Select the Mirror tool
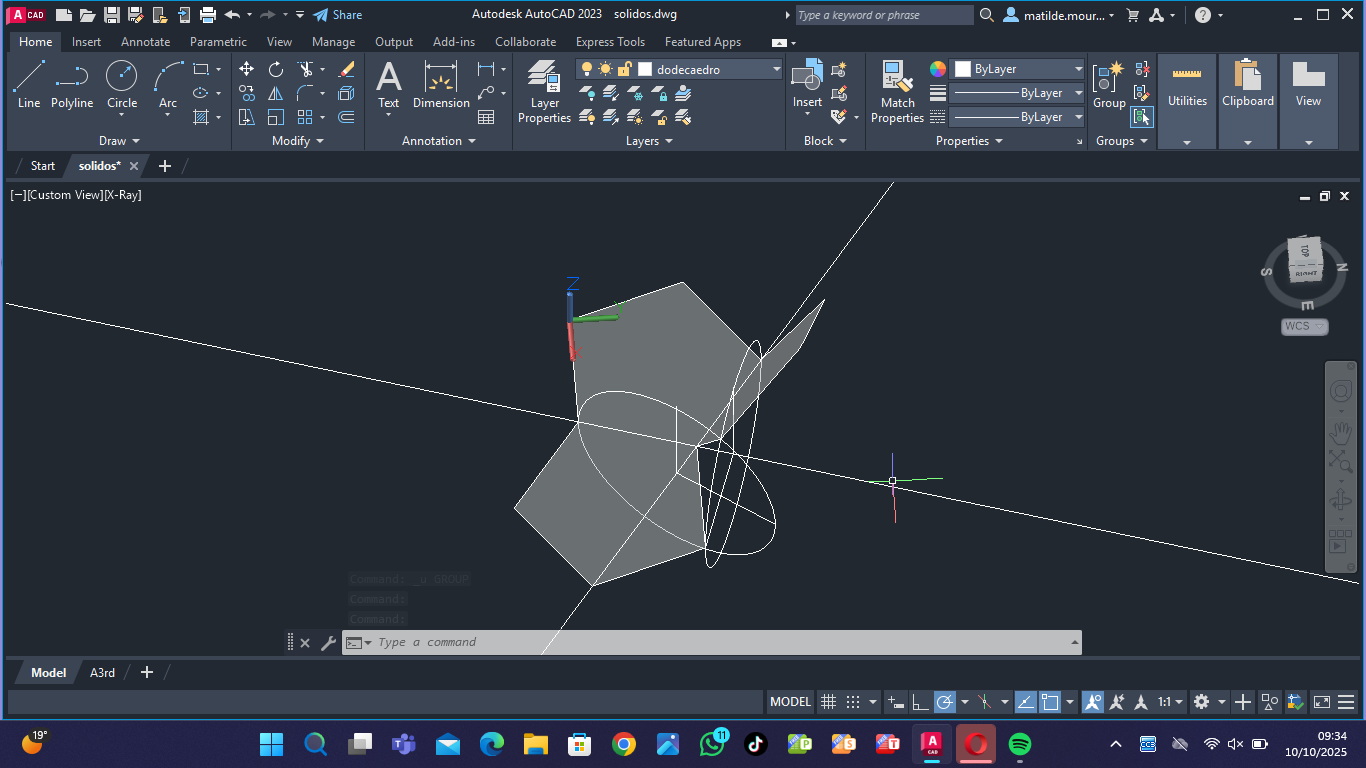This screenshot has width=1366, height=768. [x=276, y=93]
